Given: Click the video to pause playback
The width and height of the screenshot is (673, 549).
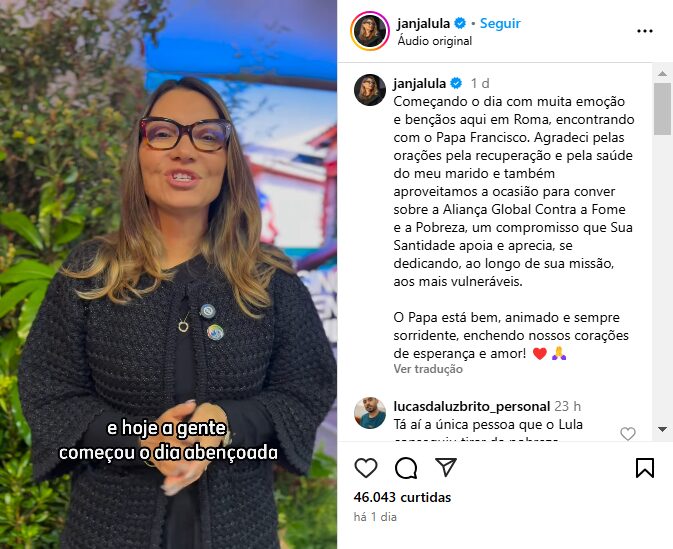Looking at the screenshot, I should (x=168, y=275).
